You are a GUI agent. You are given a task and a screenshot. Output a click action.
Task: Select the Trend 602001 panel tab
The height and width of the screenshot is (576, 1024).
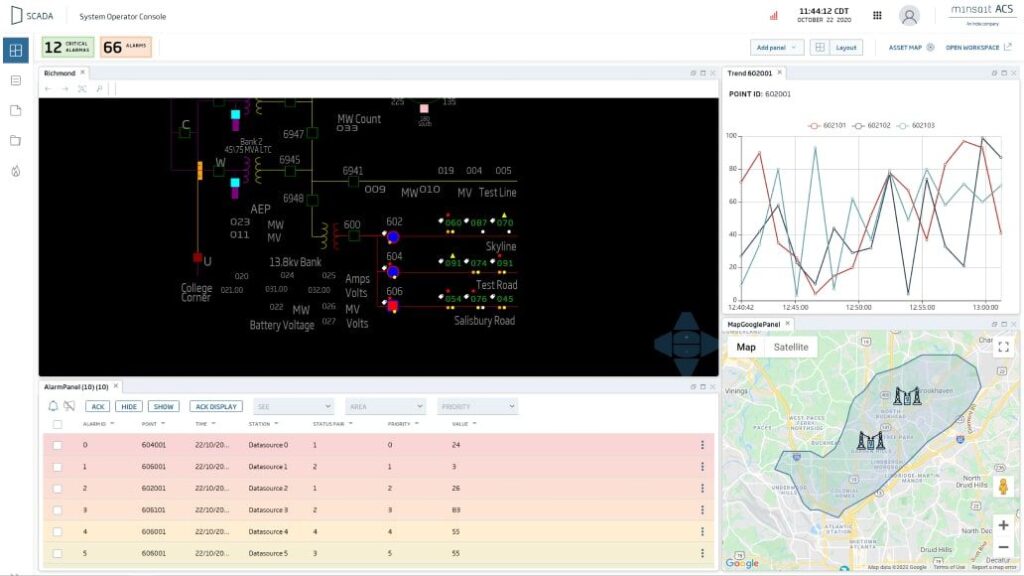pyautogui.click(x=750, y=73)
